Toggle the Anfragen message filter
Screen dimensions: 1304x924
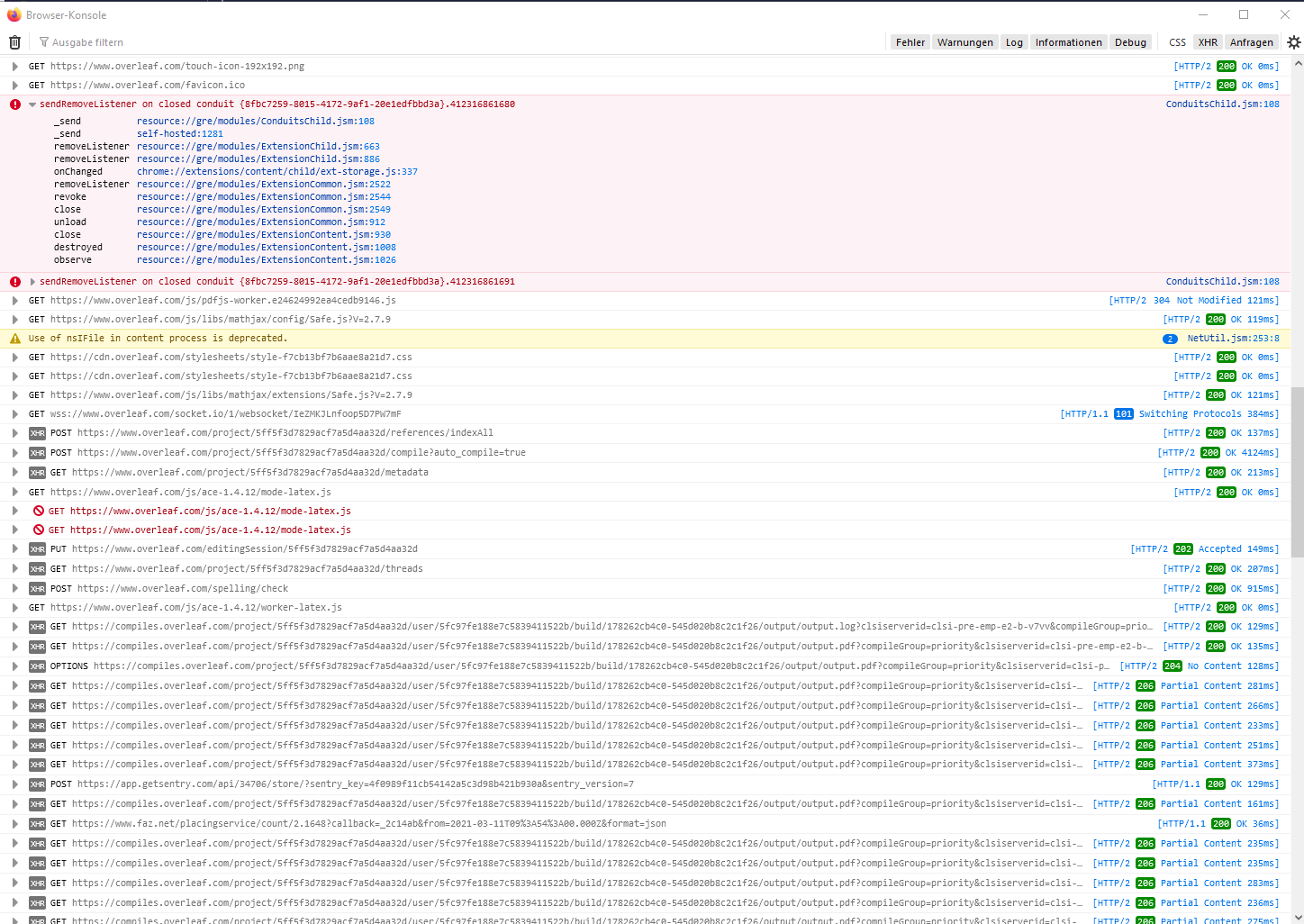tap(1252, 41)
